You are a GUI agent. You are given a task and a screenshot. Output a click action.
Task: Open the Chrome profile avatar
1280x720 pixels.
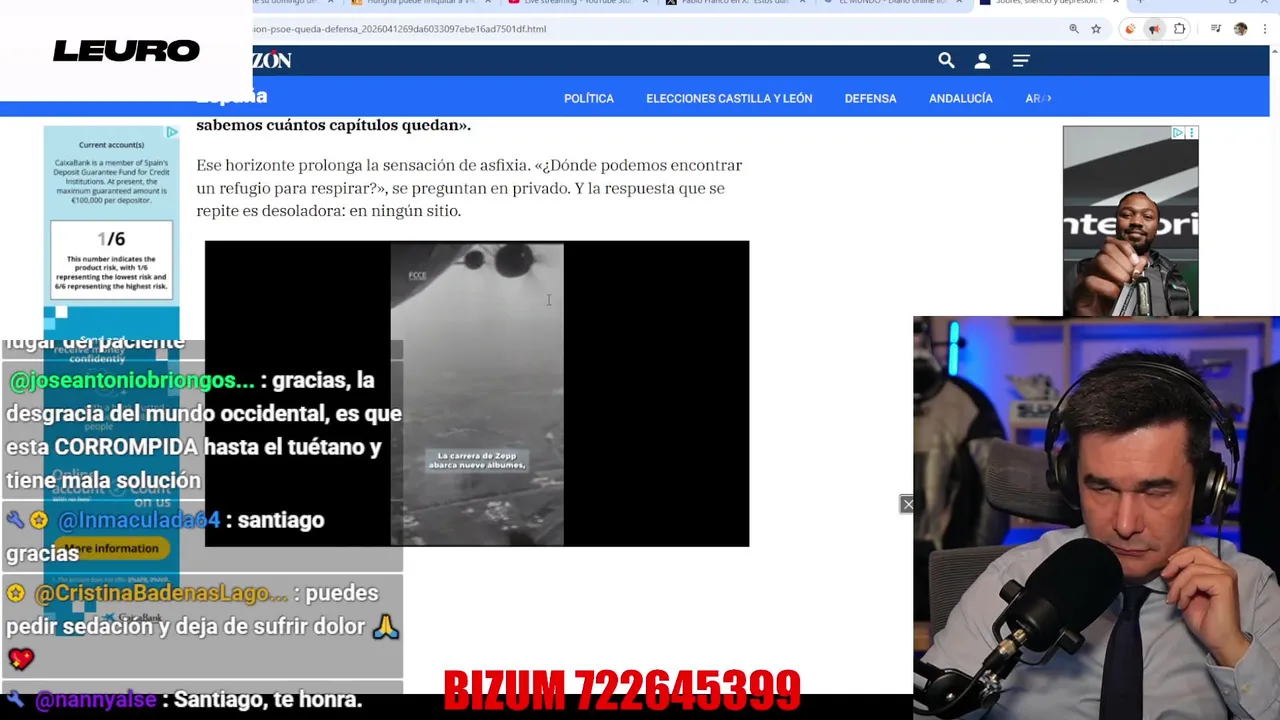click(x=1241, y=29)
